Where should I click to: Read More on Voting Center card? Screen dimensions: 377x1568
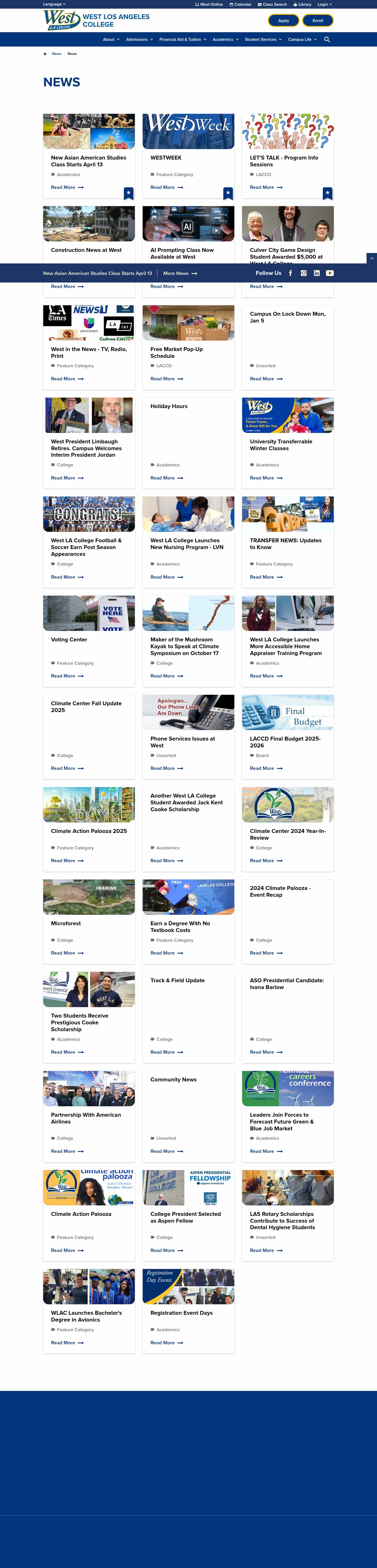(x=67, y=676)
